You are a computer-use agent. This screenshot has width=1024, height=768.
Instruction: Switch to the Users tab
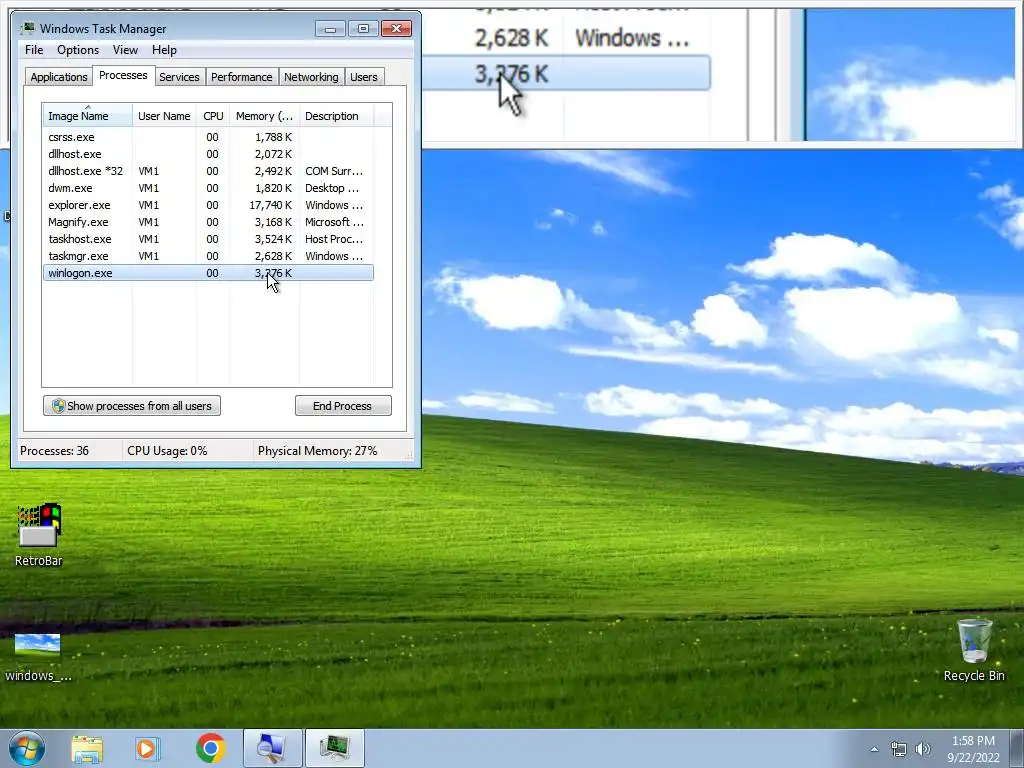click(x=364, y=77)
